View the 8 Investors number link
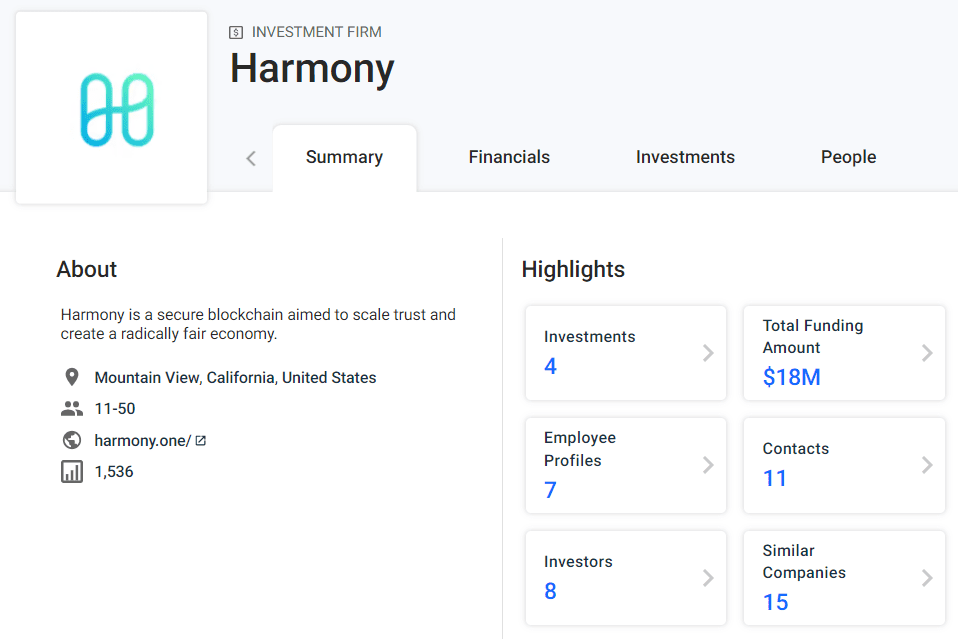 (x=550, y=591)
